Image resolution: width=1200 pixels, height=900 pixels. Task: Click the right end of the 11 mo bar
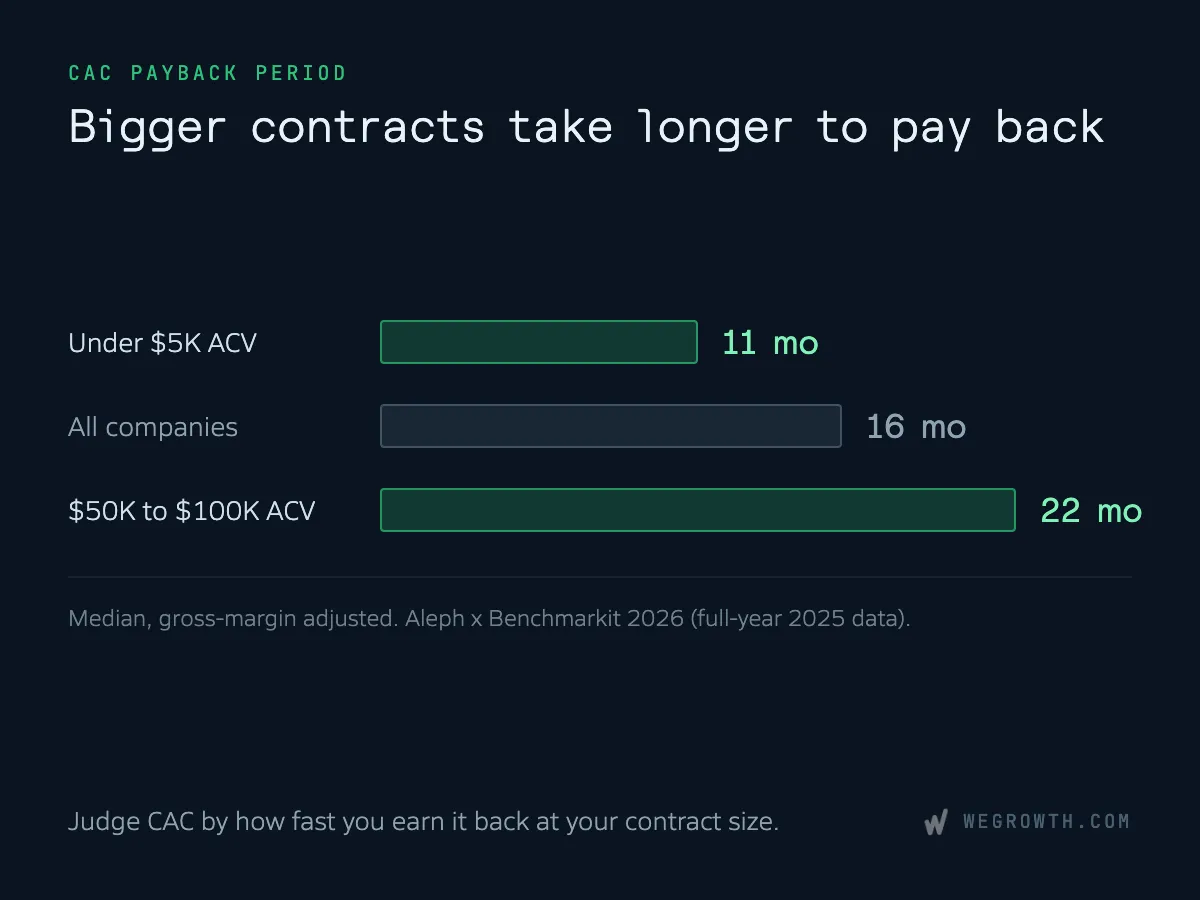(x=693, y=342)
